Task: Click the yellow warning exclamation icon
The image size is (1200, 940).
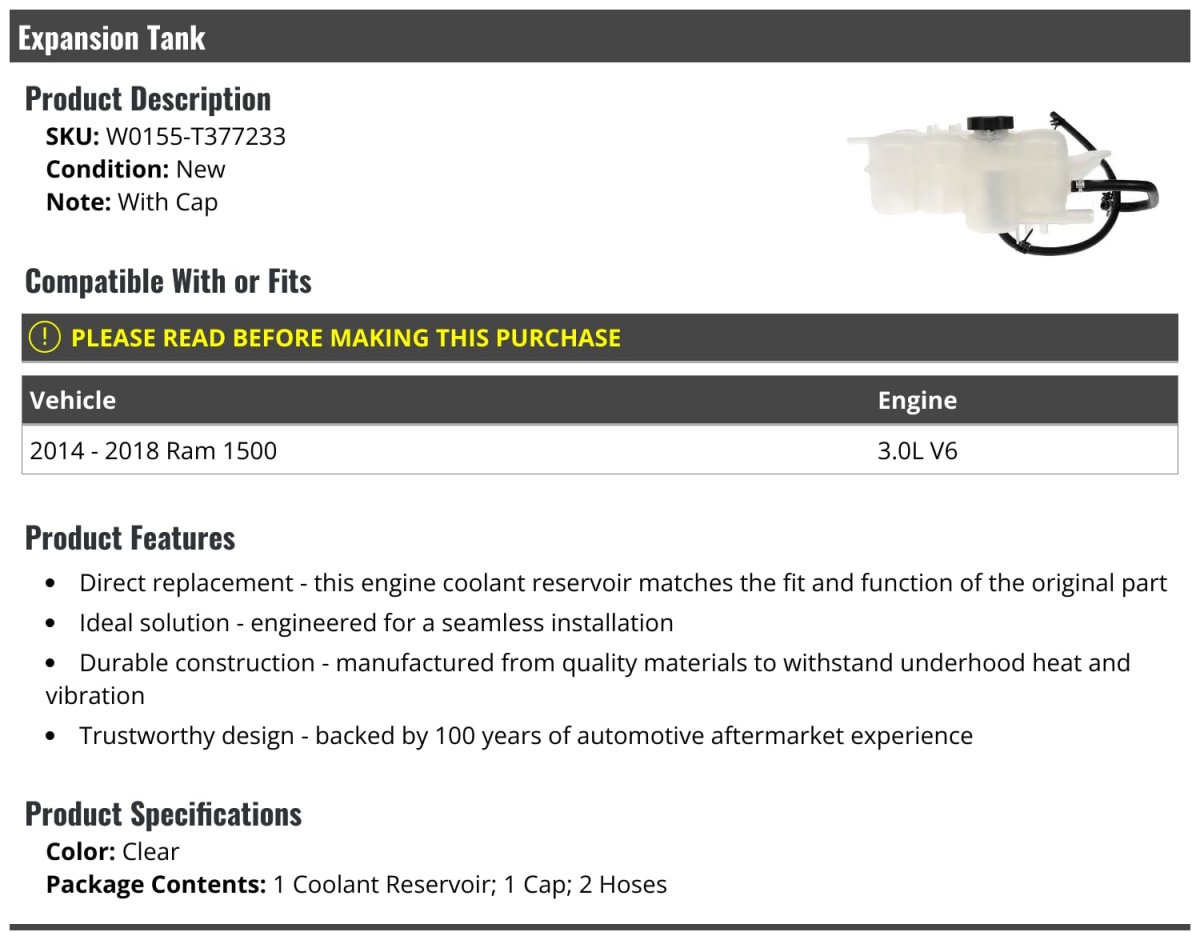Action: 45,338
